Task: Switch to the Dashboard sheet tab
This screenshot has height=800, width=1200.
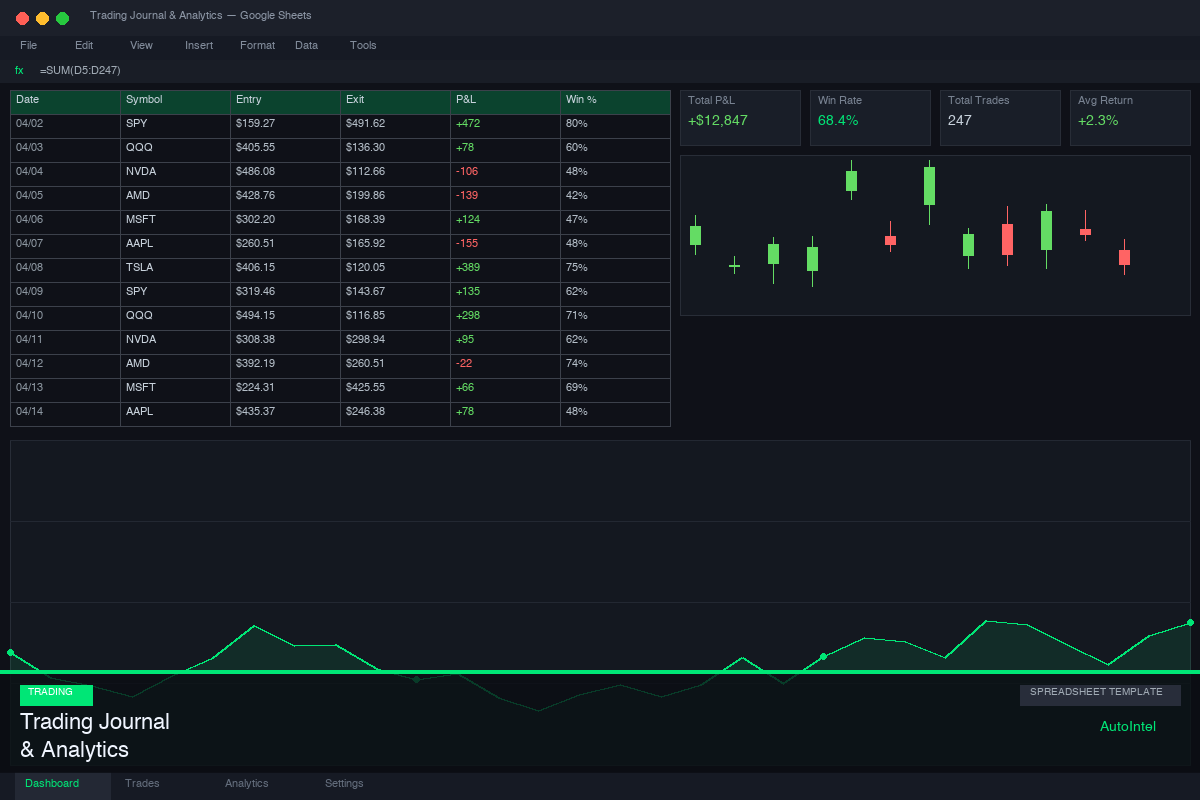Action: click(62, 784)
